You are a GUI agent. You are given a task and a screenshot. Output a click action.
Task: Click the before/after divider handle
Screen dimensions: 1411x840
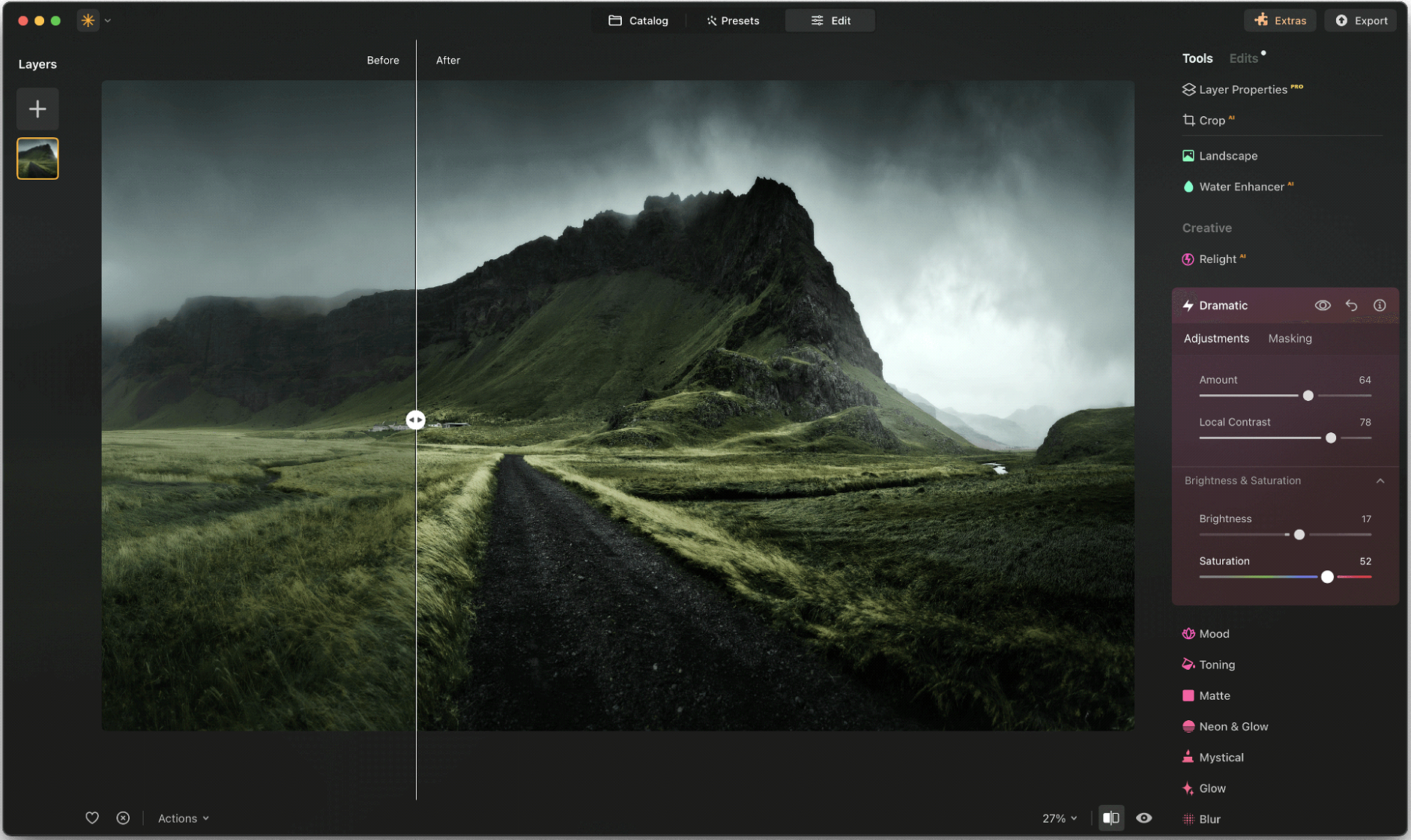point(416,420)
